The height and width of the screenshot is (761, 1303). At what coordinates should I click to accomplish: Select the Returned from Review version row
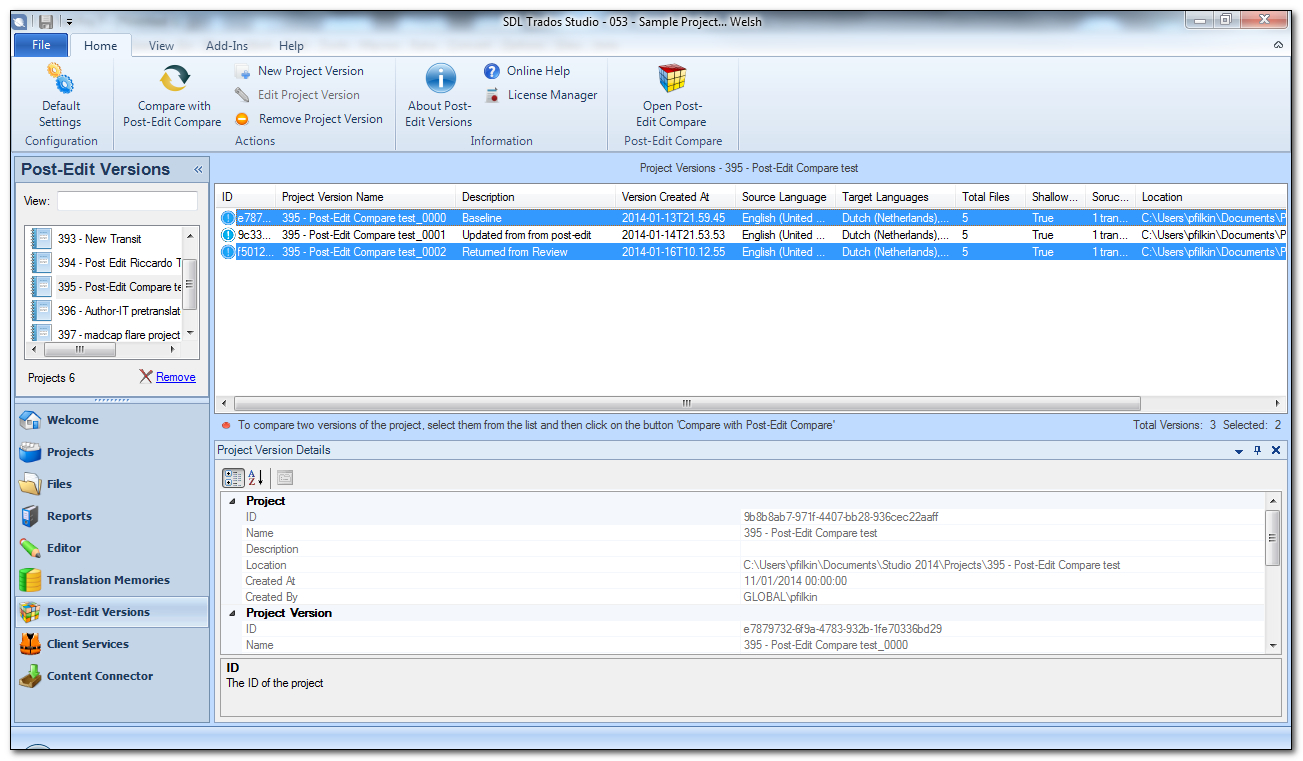[752, 252]
